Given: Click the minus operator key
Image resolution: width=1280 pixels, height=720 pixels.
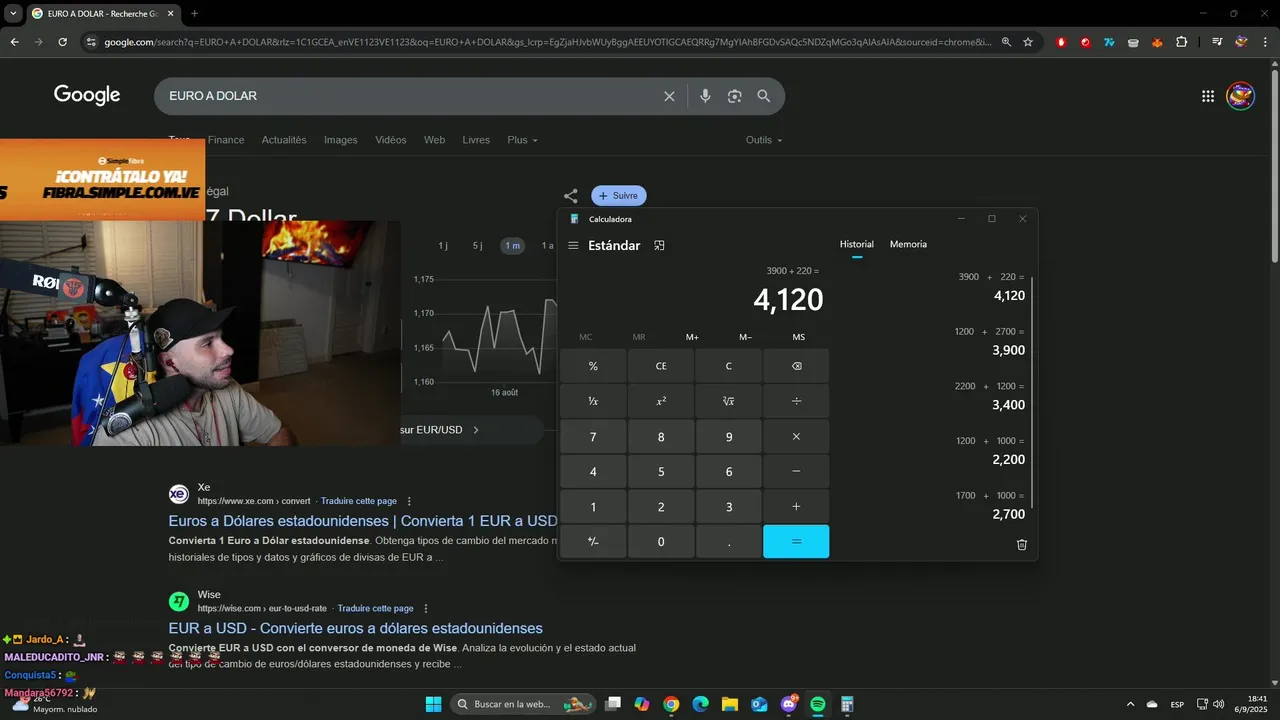Looking at the screenshot, I should click(x=796, y=472).
